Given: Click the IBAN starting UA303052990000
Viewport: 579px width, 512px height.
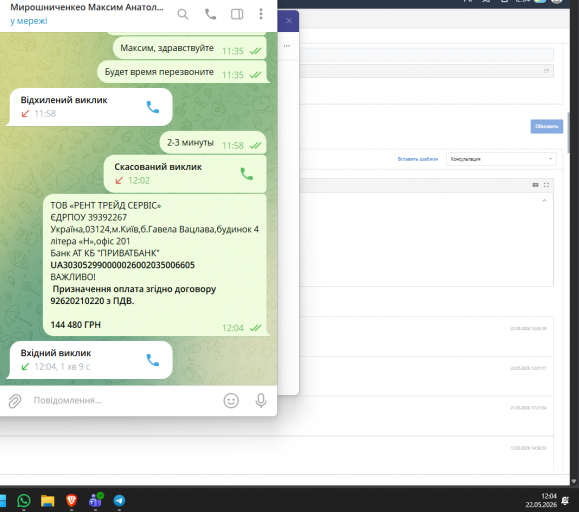Looking at the screenshot, I should coord(123,265).
